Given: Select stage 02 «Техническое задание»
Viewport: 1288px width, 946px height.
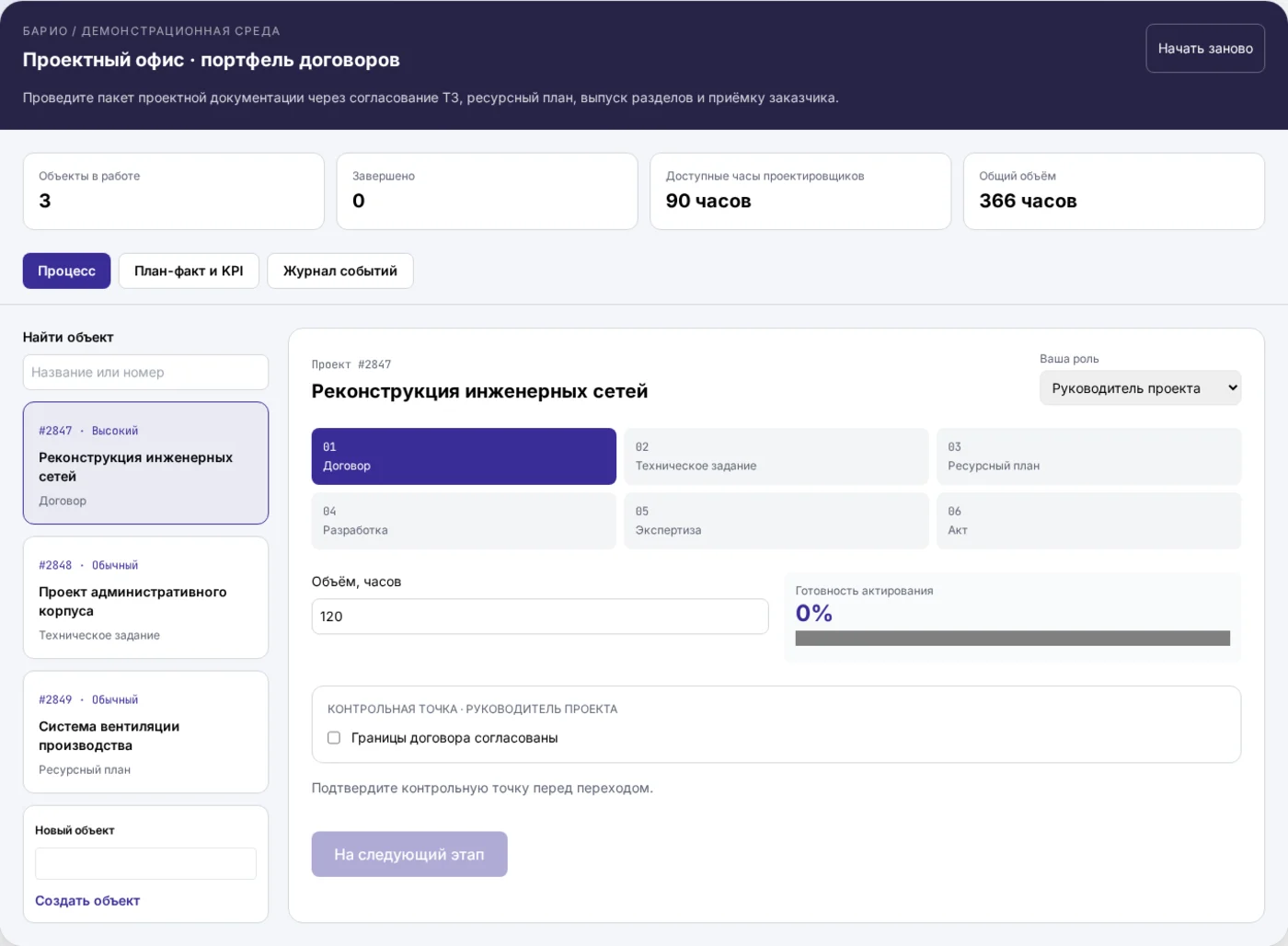Looking at the screenshot, I should (776, 456).
